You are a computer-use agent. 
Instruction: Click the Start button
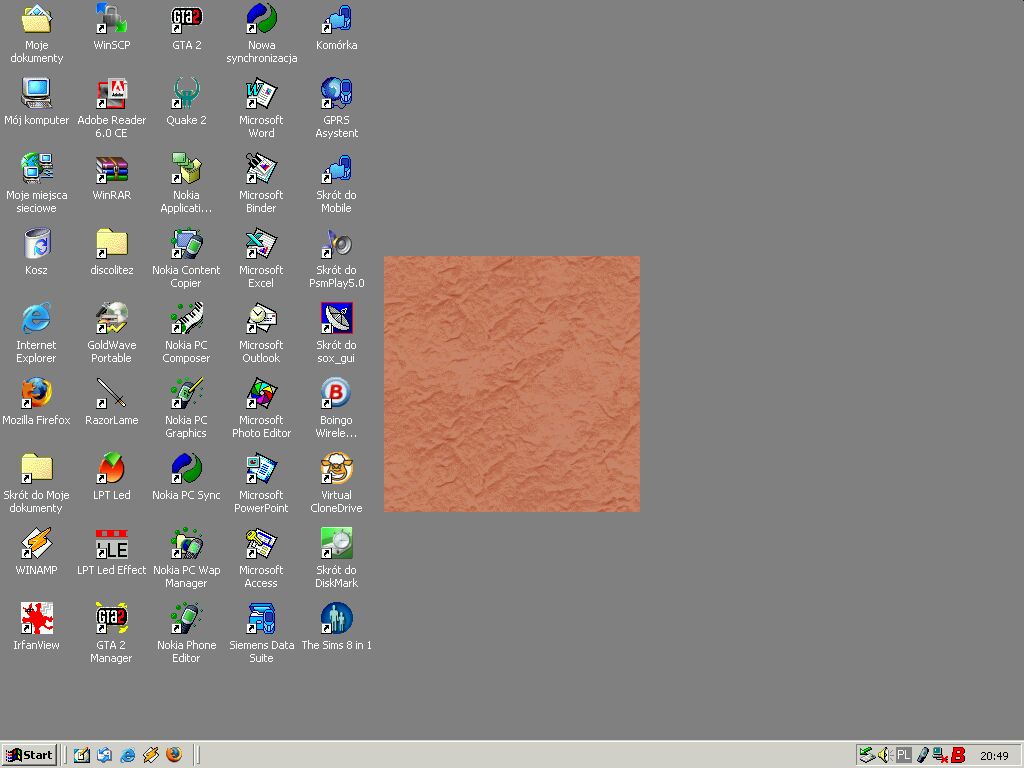(29, 755)
